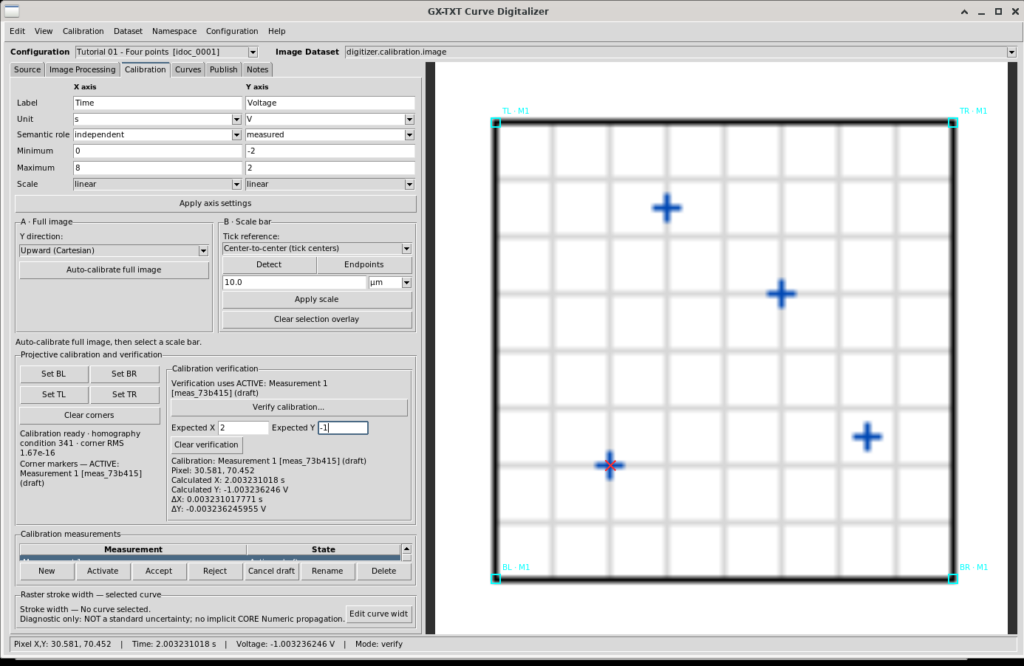
Task: Click Clear verification
Action: click(x=206, y=445)
